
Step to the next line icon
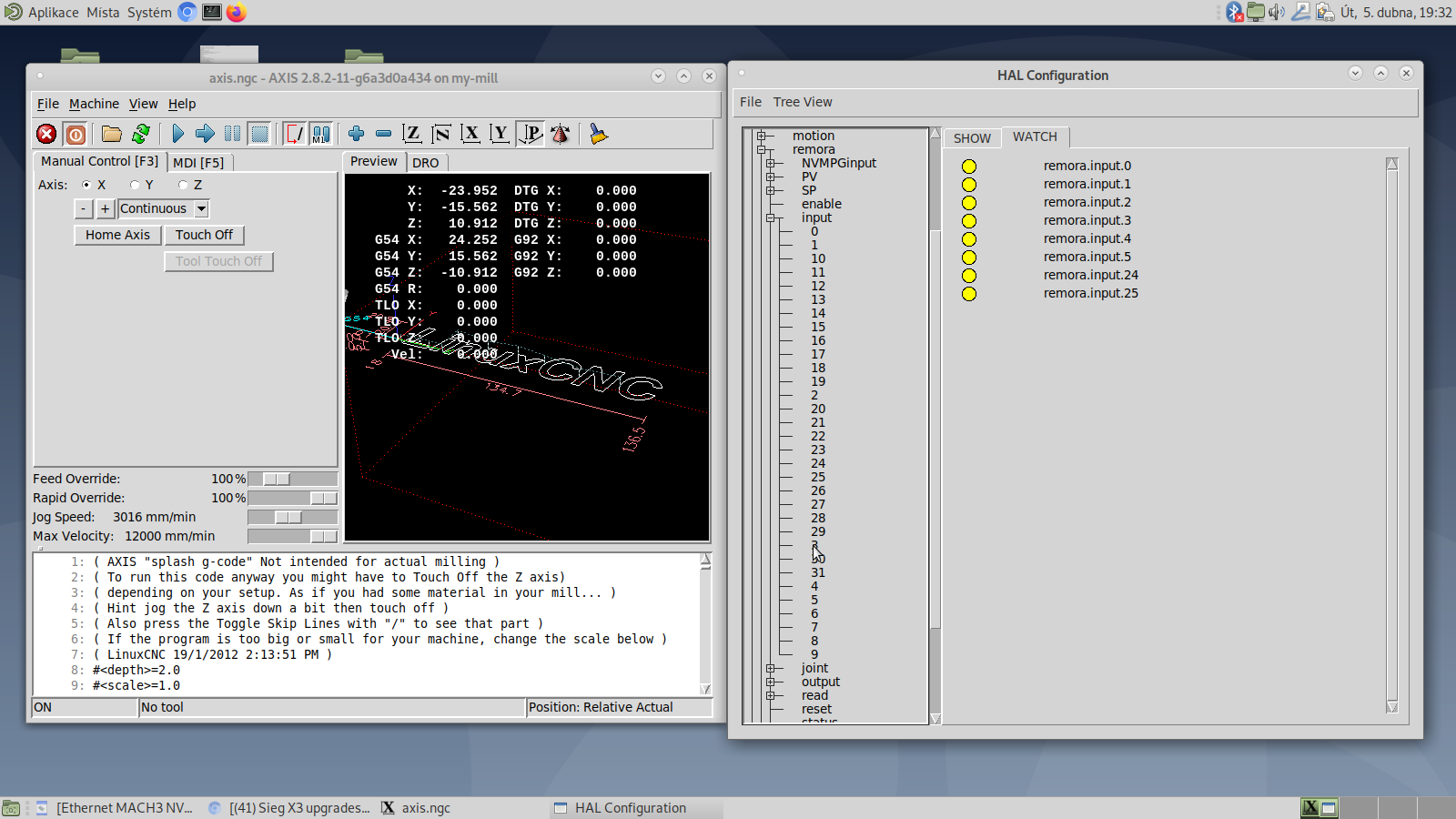click(x=205, y=135)
